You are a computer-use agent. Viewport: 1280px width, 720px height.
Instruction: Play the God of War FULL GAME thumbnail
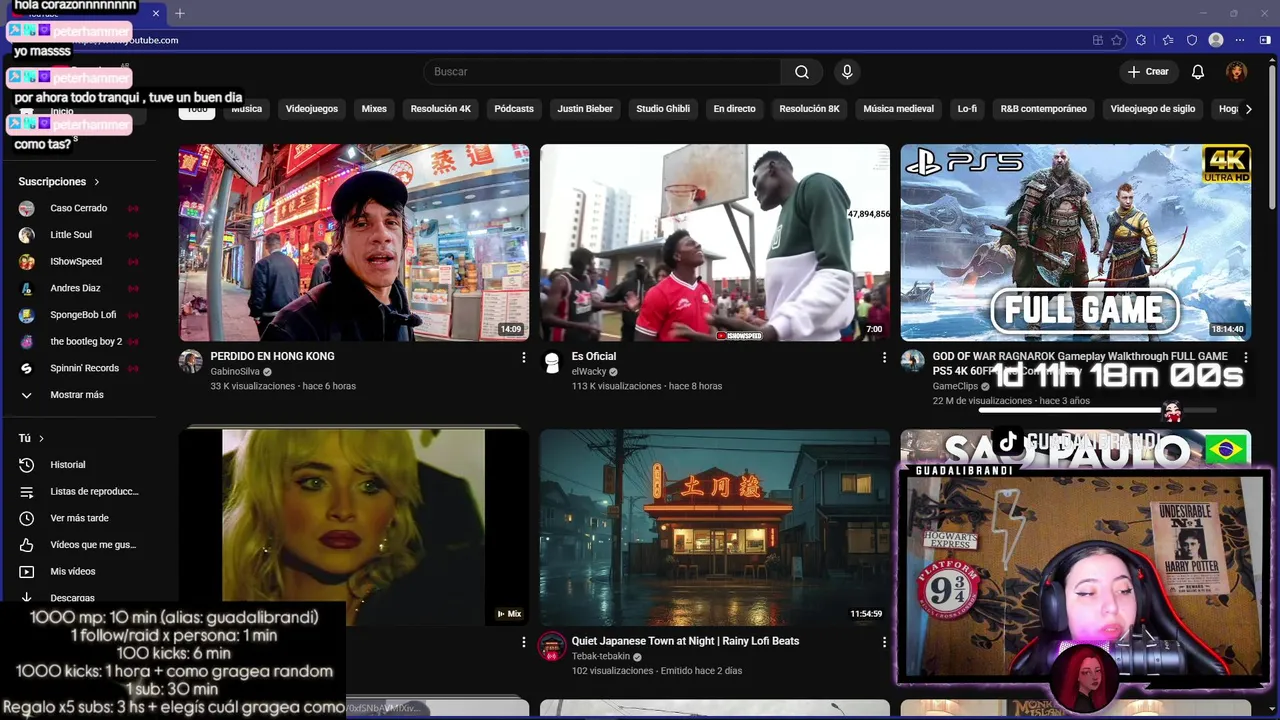(x=1076, y=243)
